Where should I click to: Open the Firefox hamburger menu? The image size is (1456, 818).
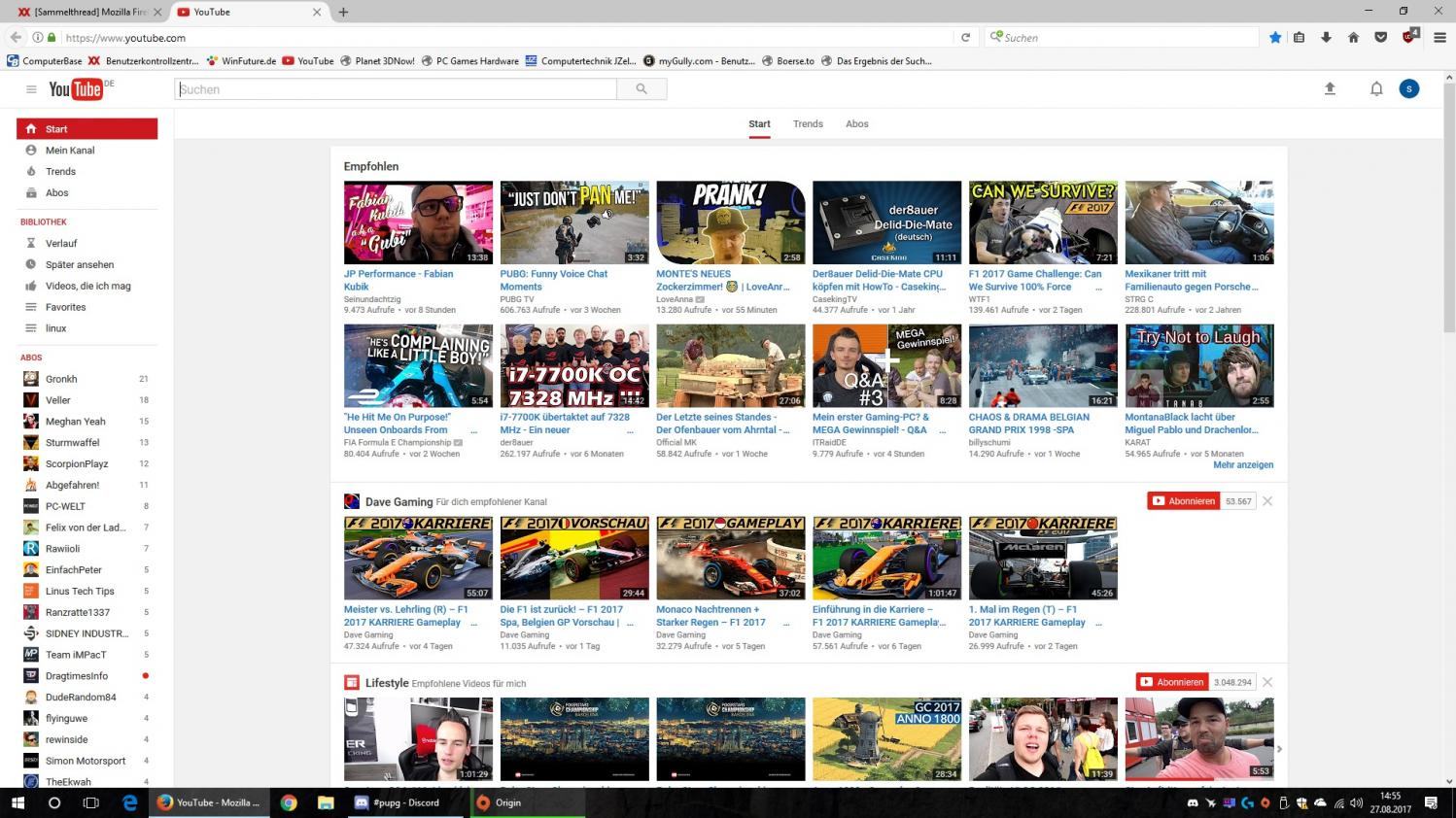pos(1440,38)
